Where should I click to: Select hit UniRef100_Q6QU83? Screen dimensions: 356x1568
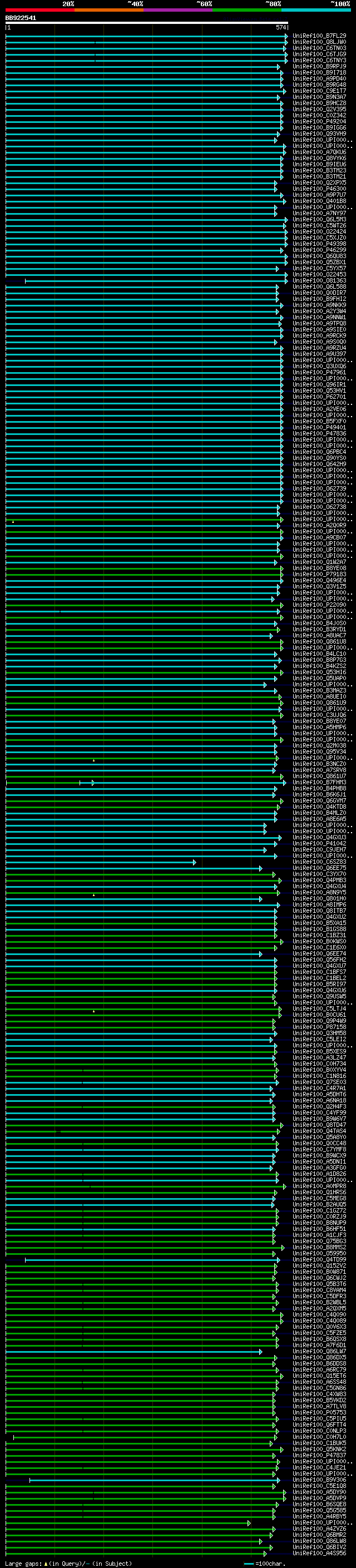[319, 256]
